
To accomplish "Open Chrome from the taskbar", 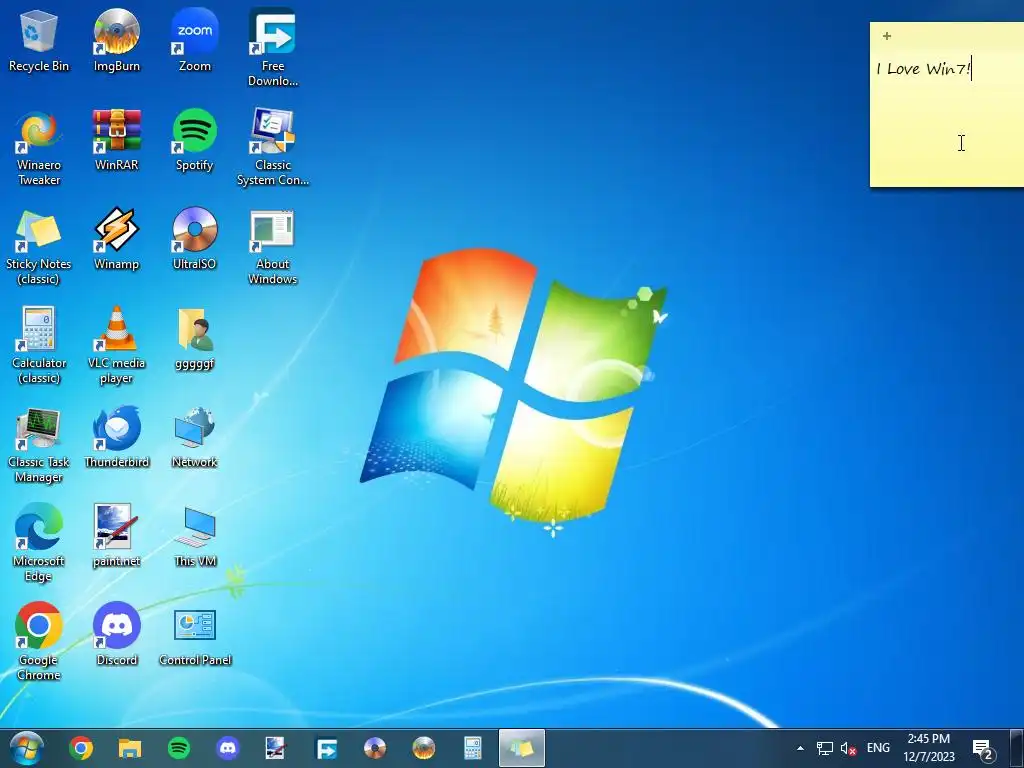I will 81,748.
